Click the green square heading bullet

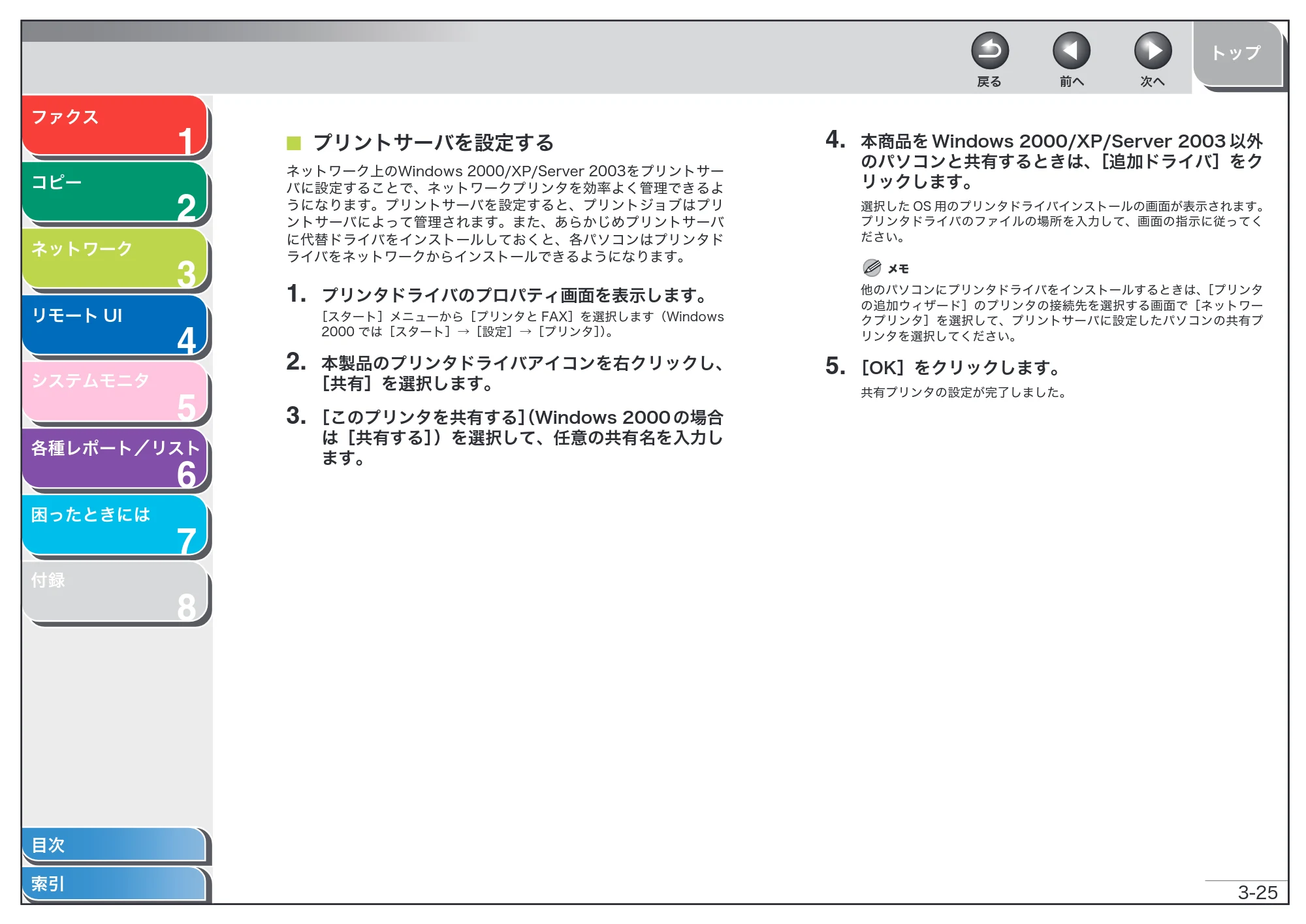294,143
